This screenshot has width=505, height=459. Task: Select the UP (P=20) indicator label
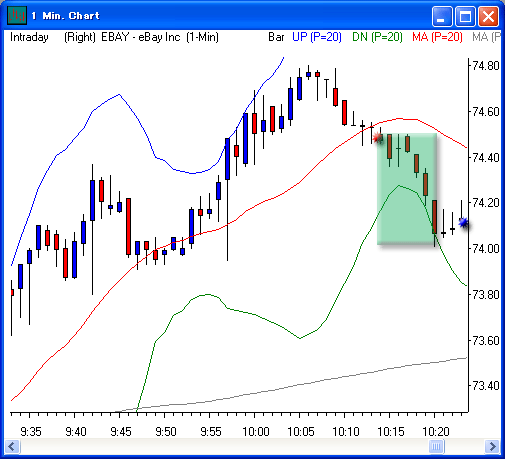point(317,37)
